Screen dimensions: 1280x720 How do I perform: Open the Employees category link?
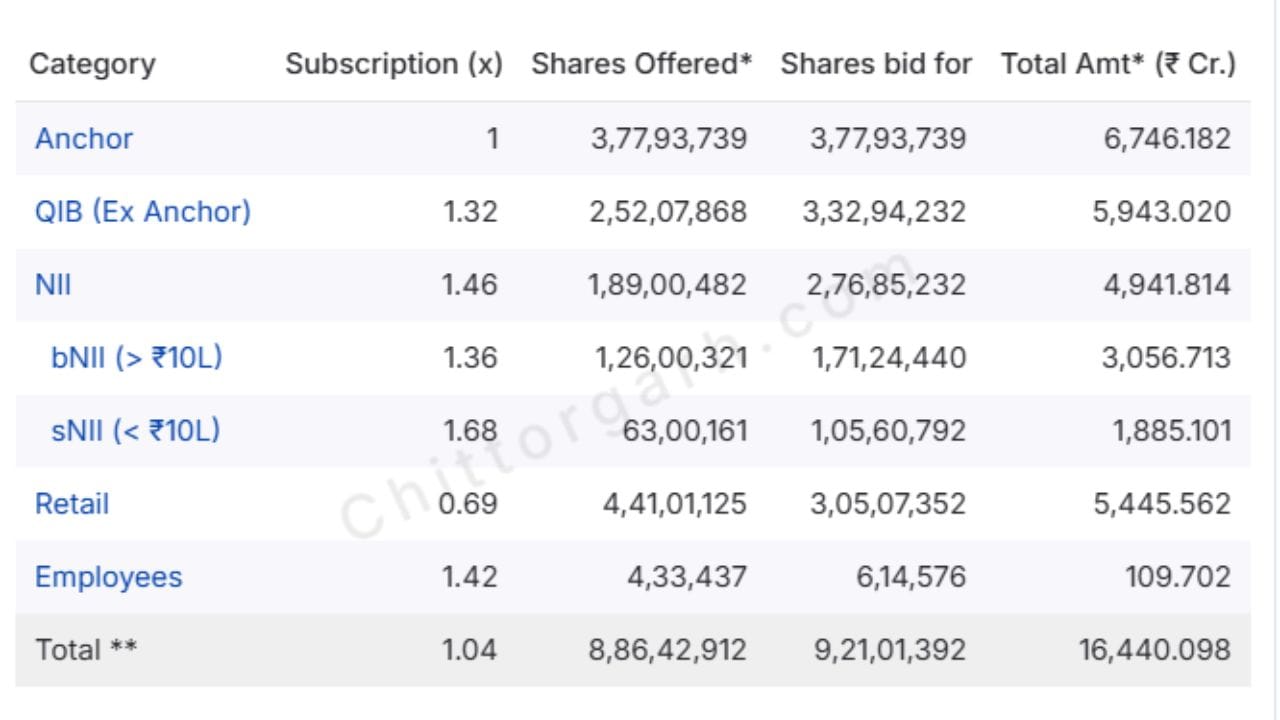point(109,578)
